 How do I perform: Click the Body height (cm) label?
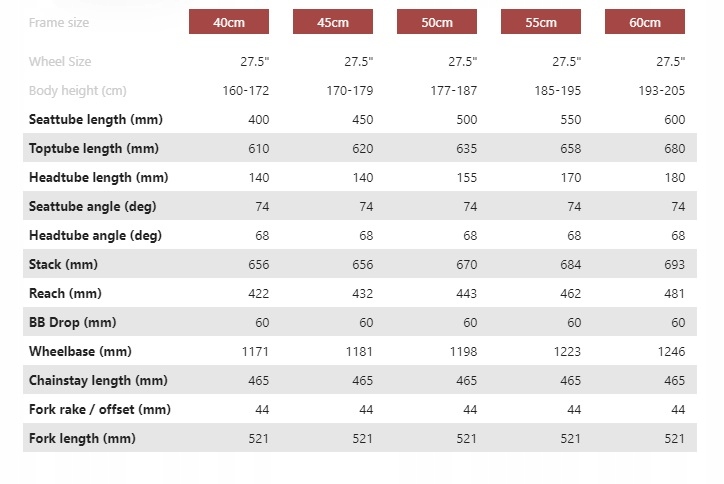click(x=78, y=91)
